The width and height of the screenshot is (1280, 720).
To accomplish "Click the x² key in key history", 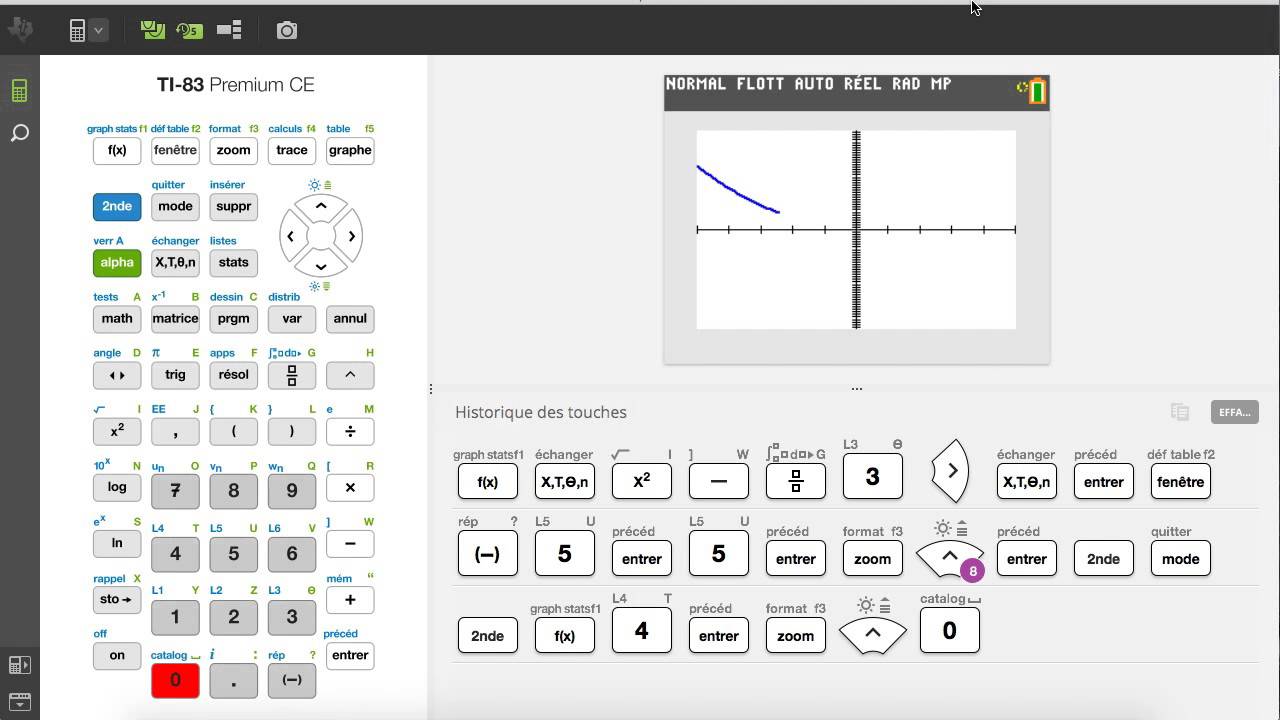I will (642, 482).
